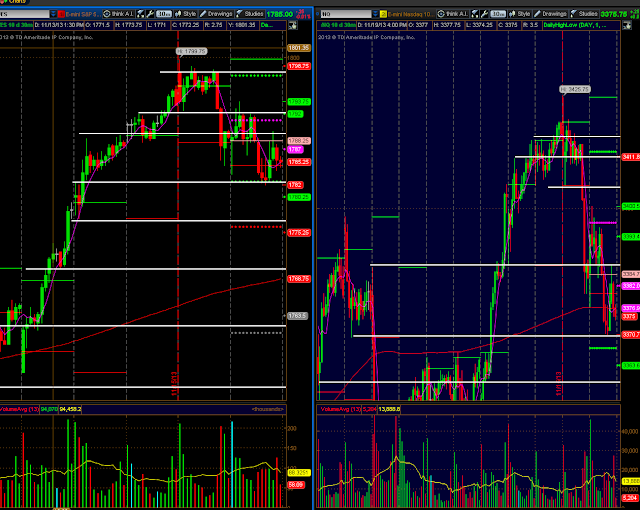Click the green 1780.25 price bubble
This screenshot has width=640, height=510.
(x=299, y=197)
